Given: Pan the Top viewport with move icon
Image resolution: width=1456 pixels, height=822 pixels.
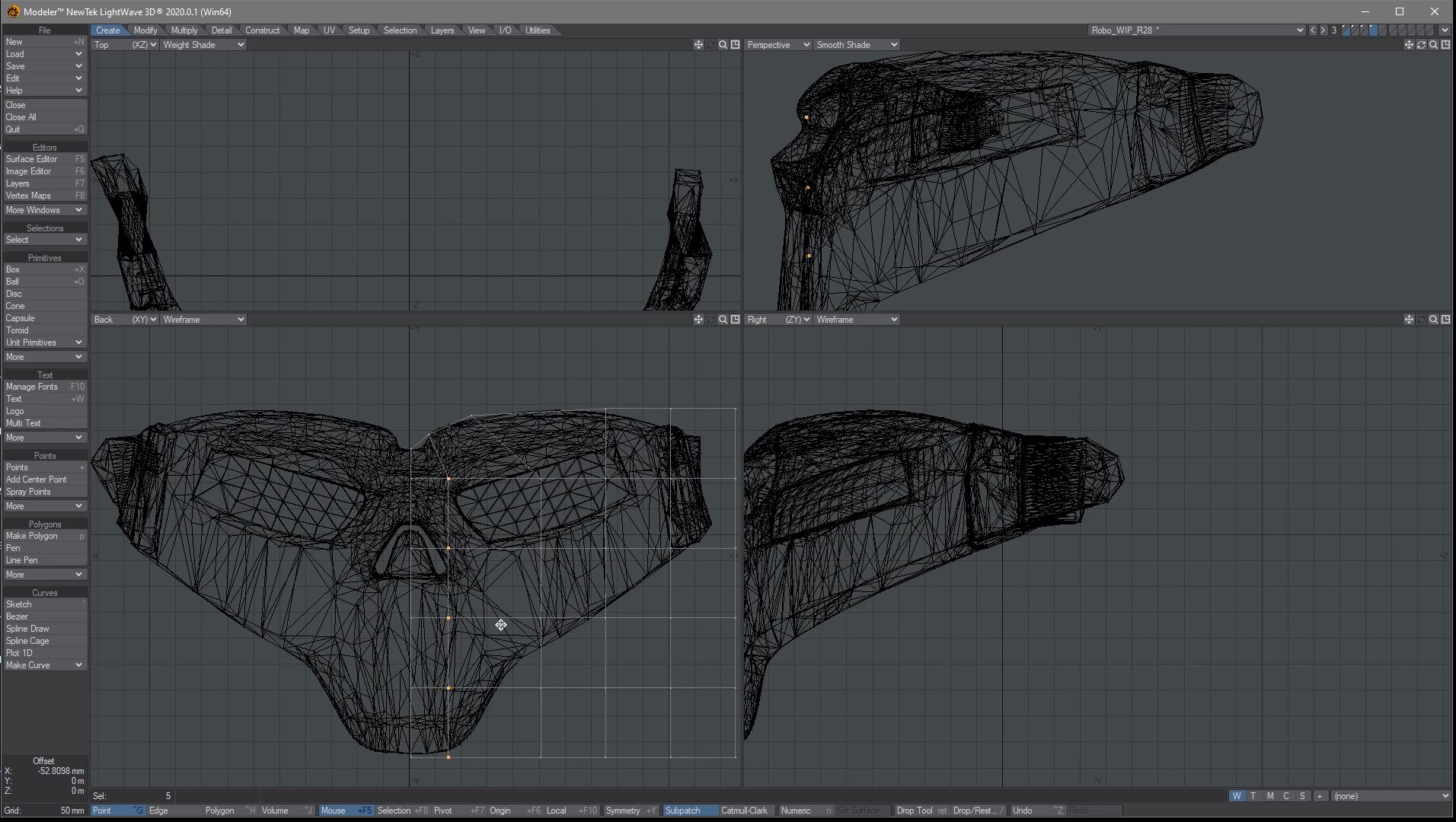Looking at the screenshot, I should pyautogui.click(x=698, y=45).
